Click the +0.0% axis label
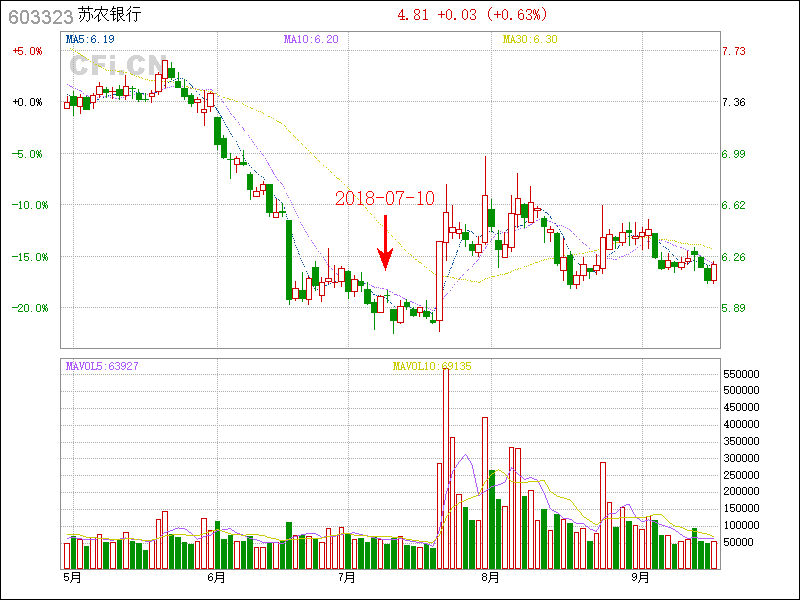The height and width of the screenshot is (600, 800). tap(28, 102)
